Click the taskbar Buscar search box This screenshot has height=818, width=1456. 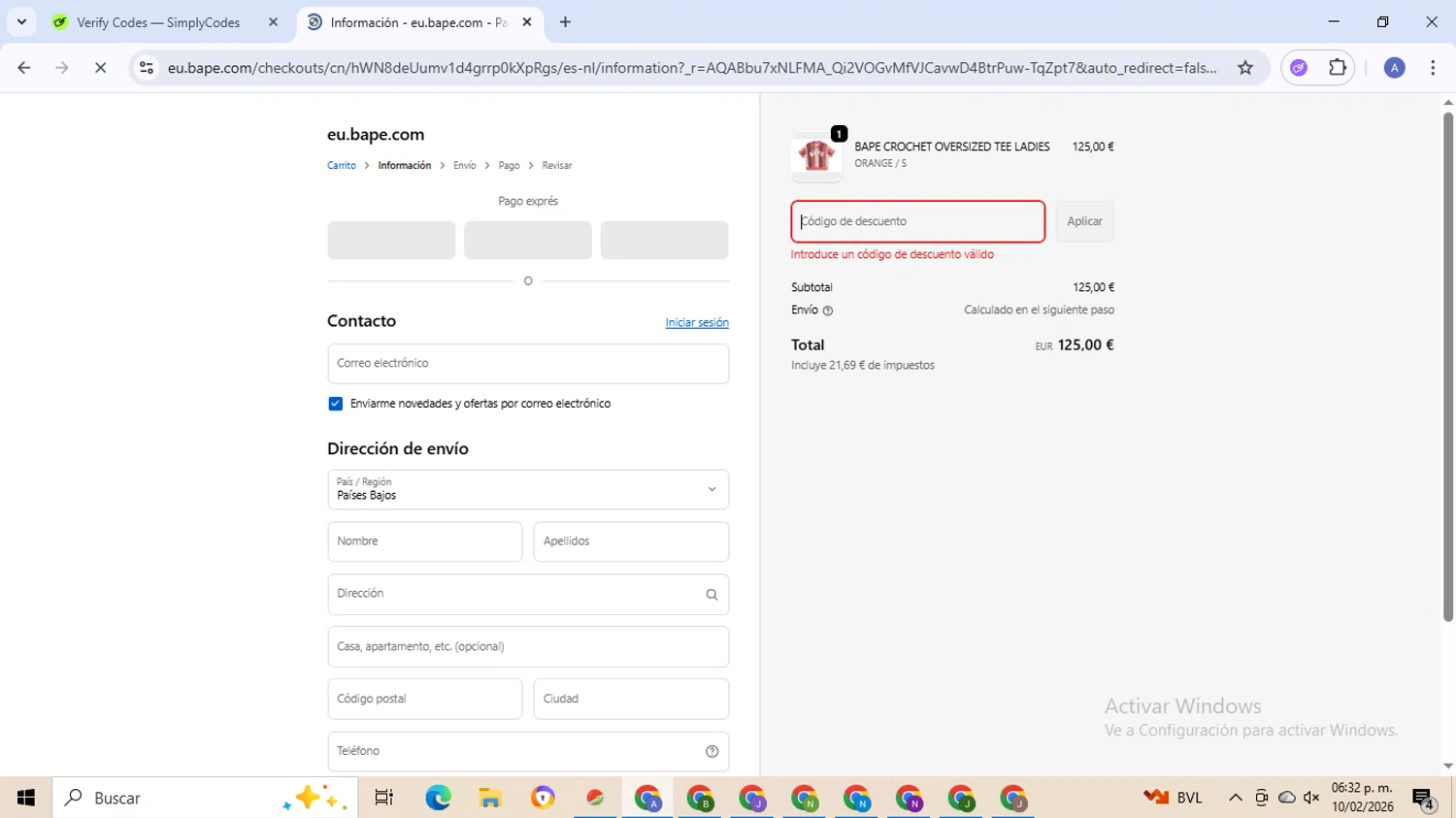[x=205, y=798]
